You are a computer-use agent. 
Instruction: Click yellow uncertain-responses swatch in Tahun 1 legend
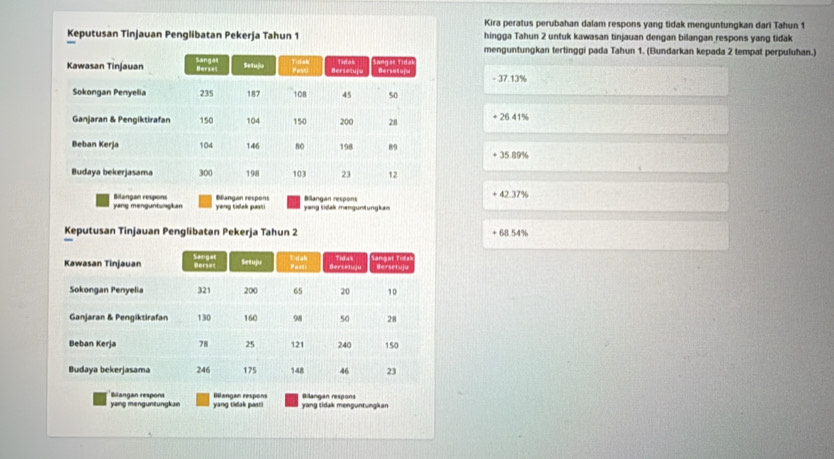[204, 201]
